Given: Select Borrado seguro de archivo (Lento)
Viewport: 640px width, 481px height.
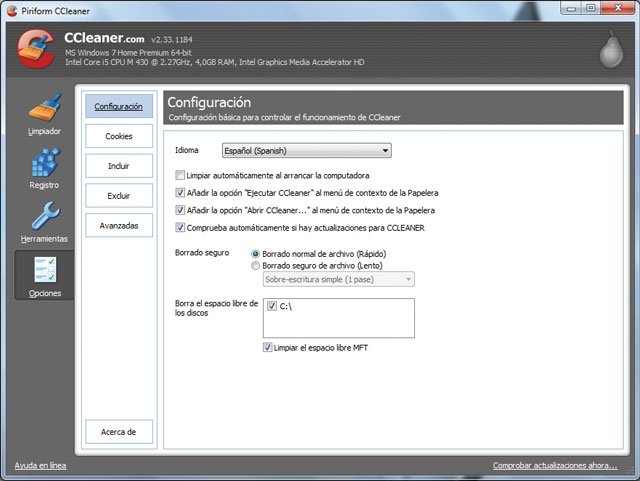Looking at the screenshot, I should tap(256, 266).
